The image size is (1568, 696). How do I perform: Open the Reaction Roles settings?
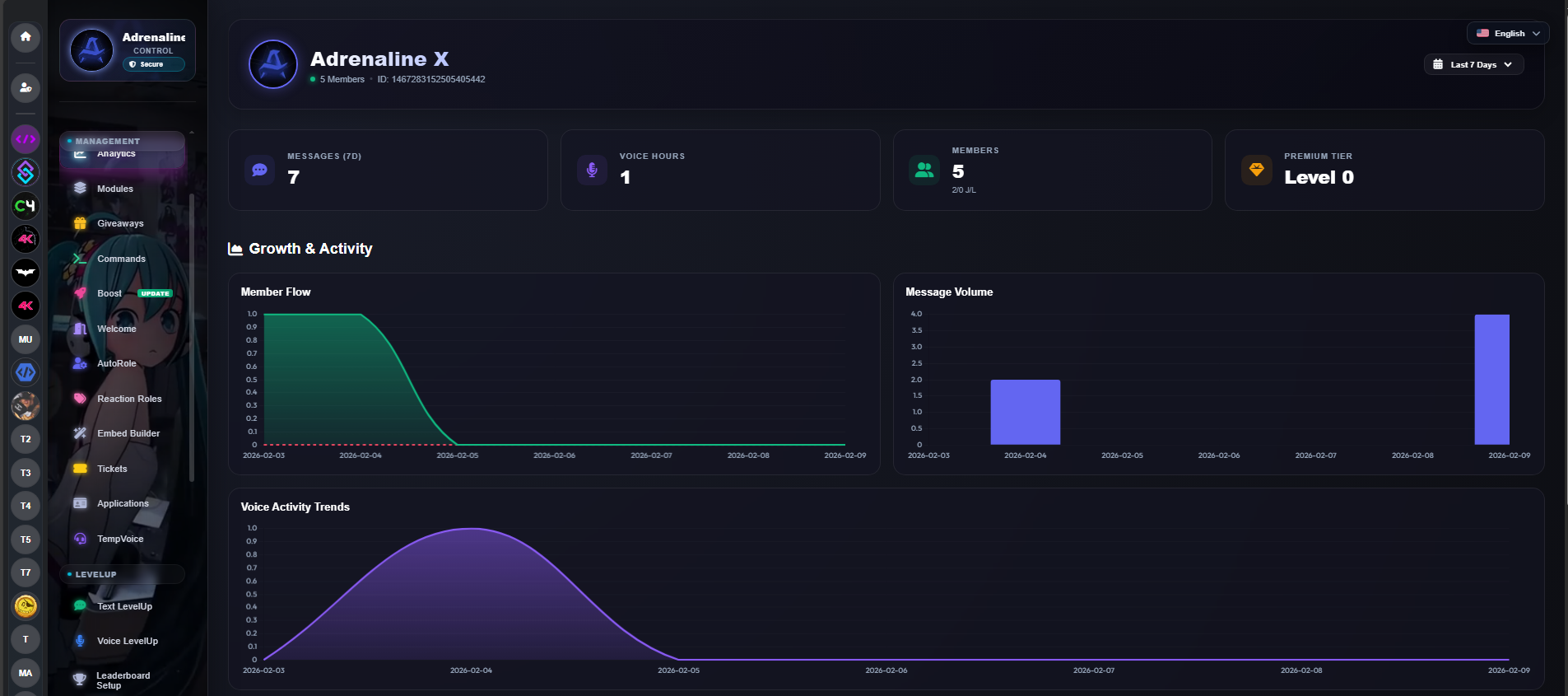tap(128, 399)
